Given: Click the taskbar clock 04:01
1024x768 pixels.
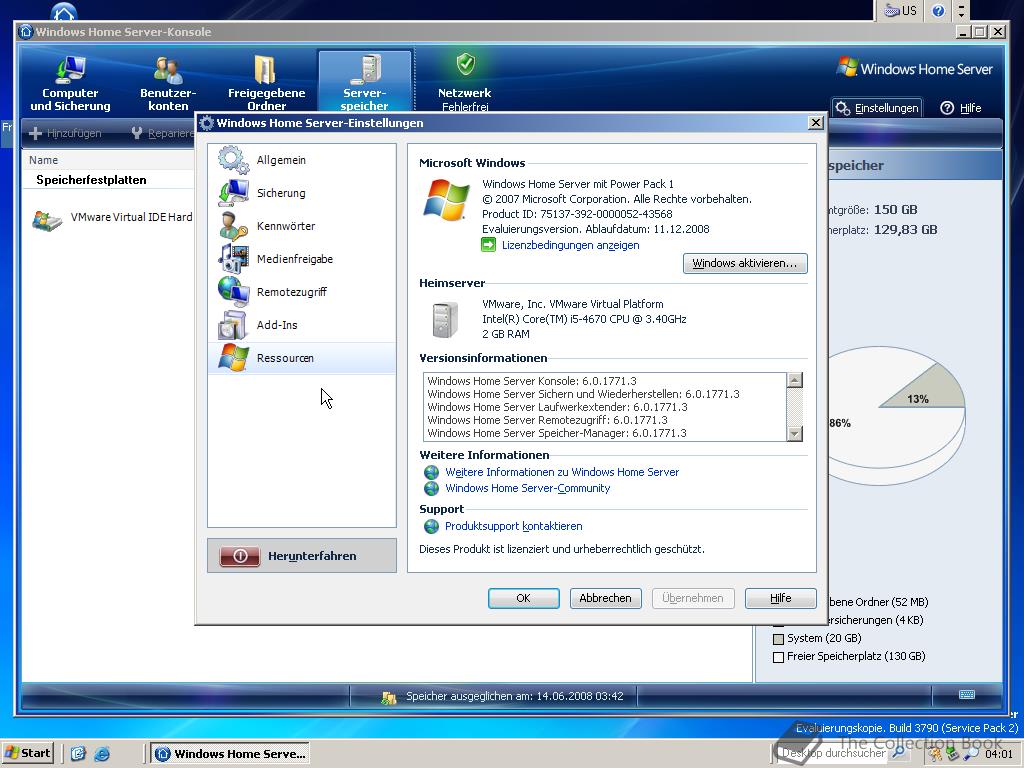Looking at the screenshot, I should coord(999,754).
